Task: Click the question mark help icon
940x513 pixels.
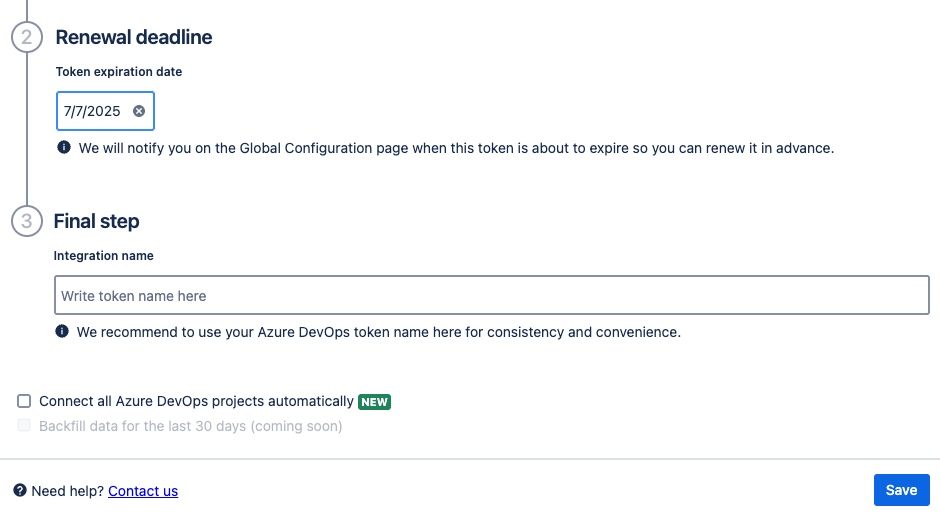Action: point(20,491)
